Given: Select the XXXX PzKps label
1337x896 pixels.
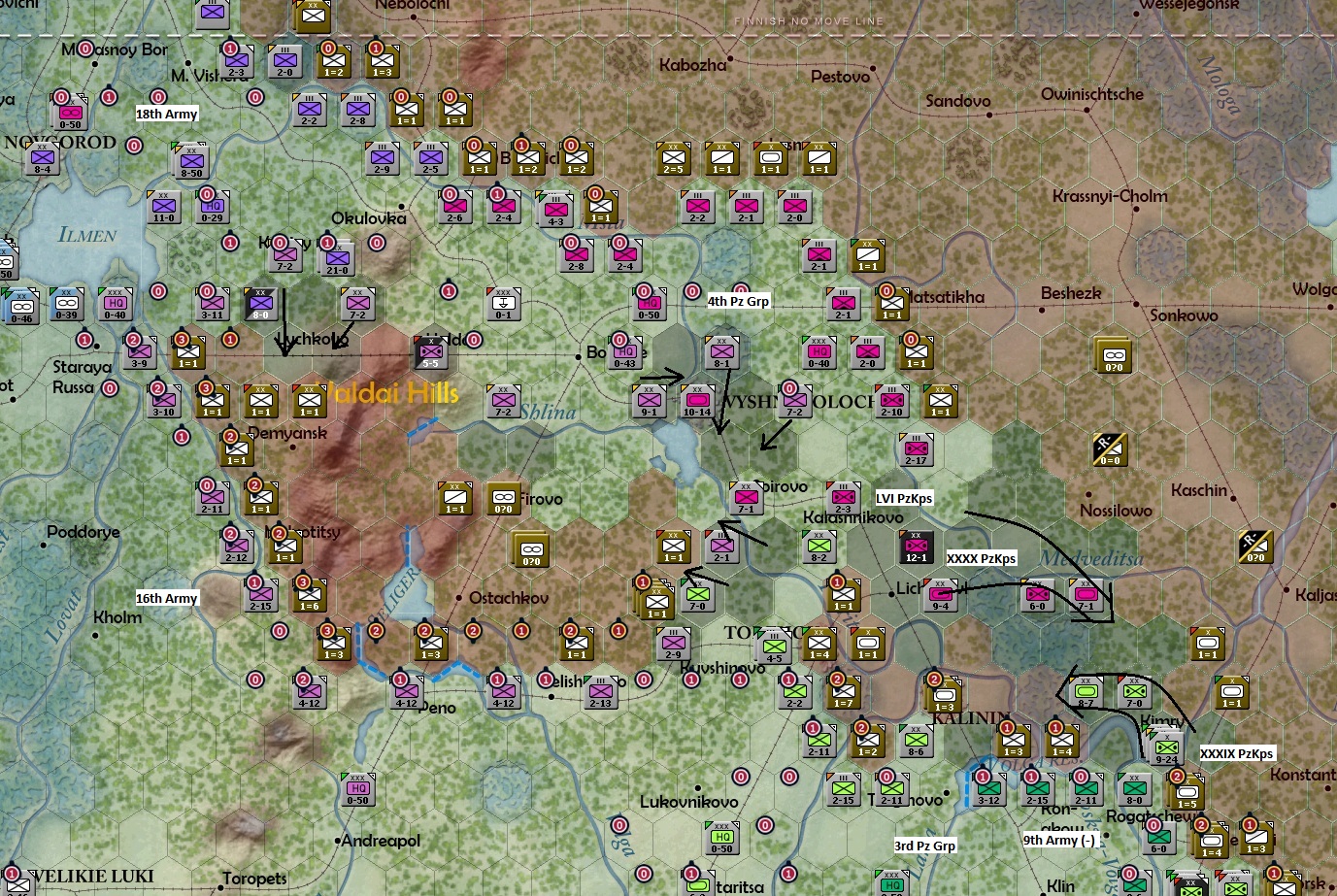Looking at the screenshot, I should [x=982, y=558].
